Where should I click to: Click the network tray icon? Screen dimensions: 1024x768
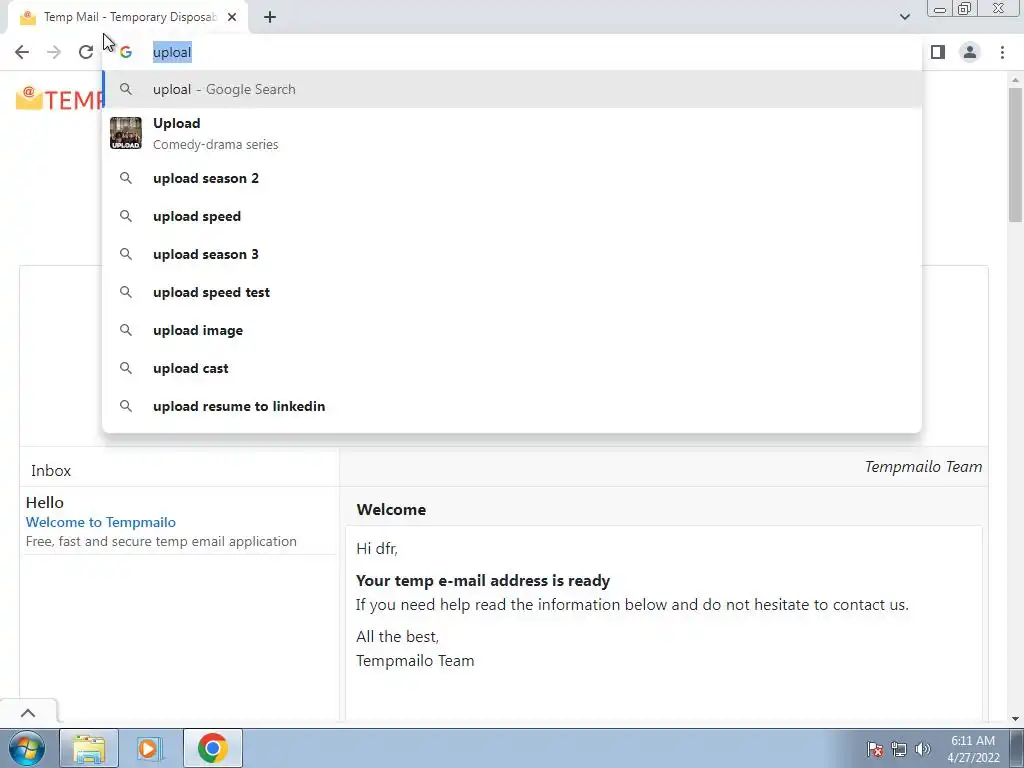899,749
